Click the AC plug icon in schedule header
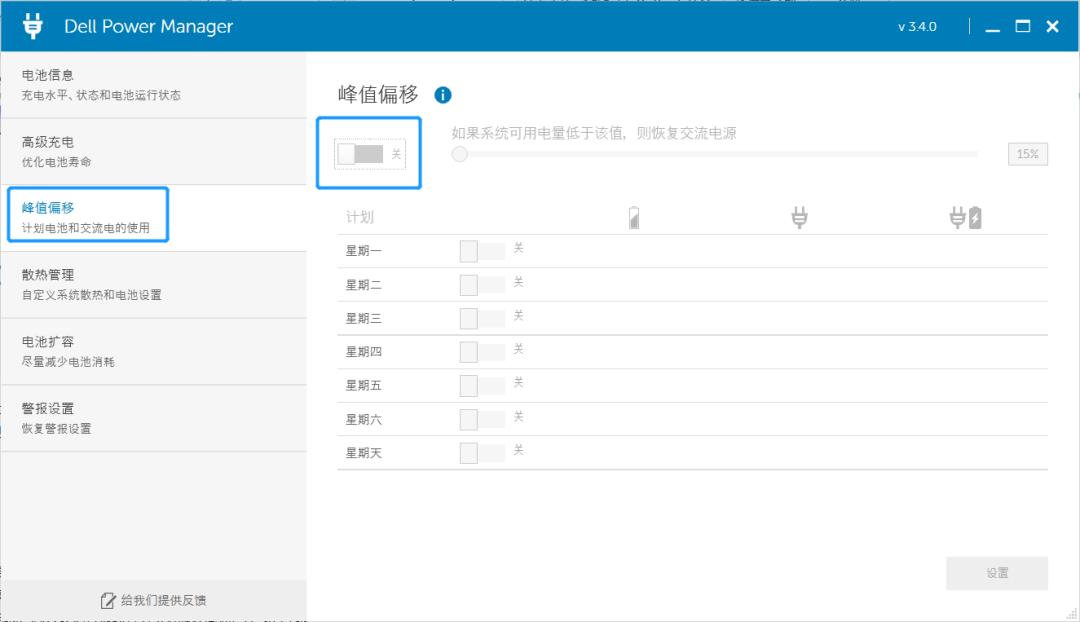1080x622 pixels. [x=799, y=217]
